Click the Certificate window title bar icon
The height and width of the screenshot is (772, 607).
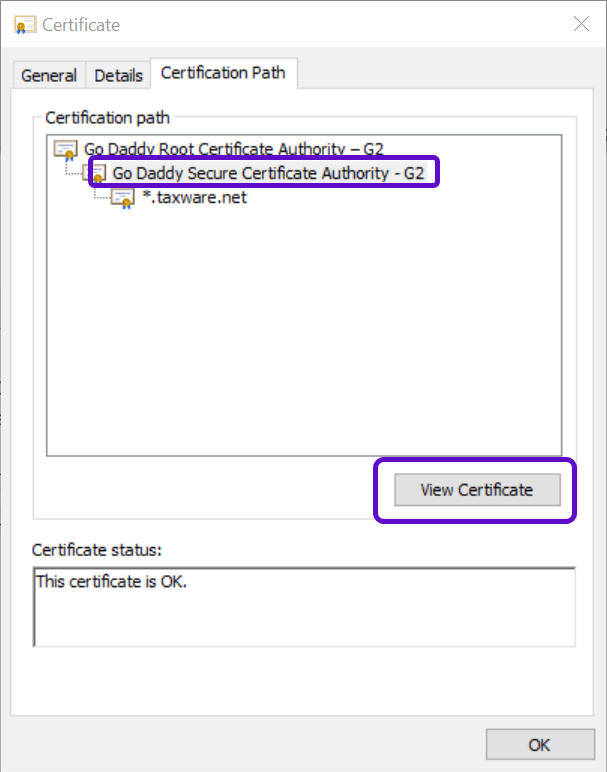24,24
